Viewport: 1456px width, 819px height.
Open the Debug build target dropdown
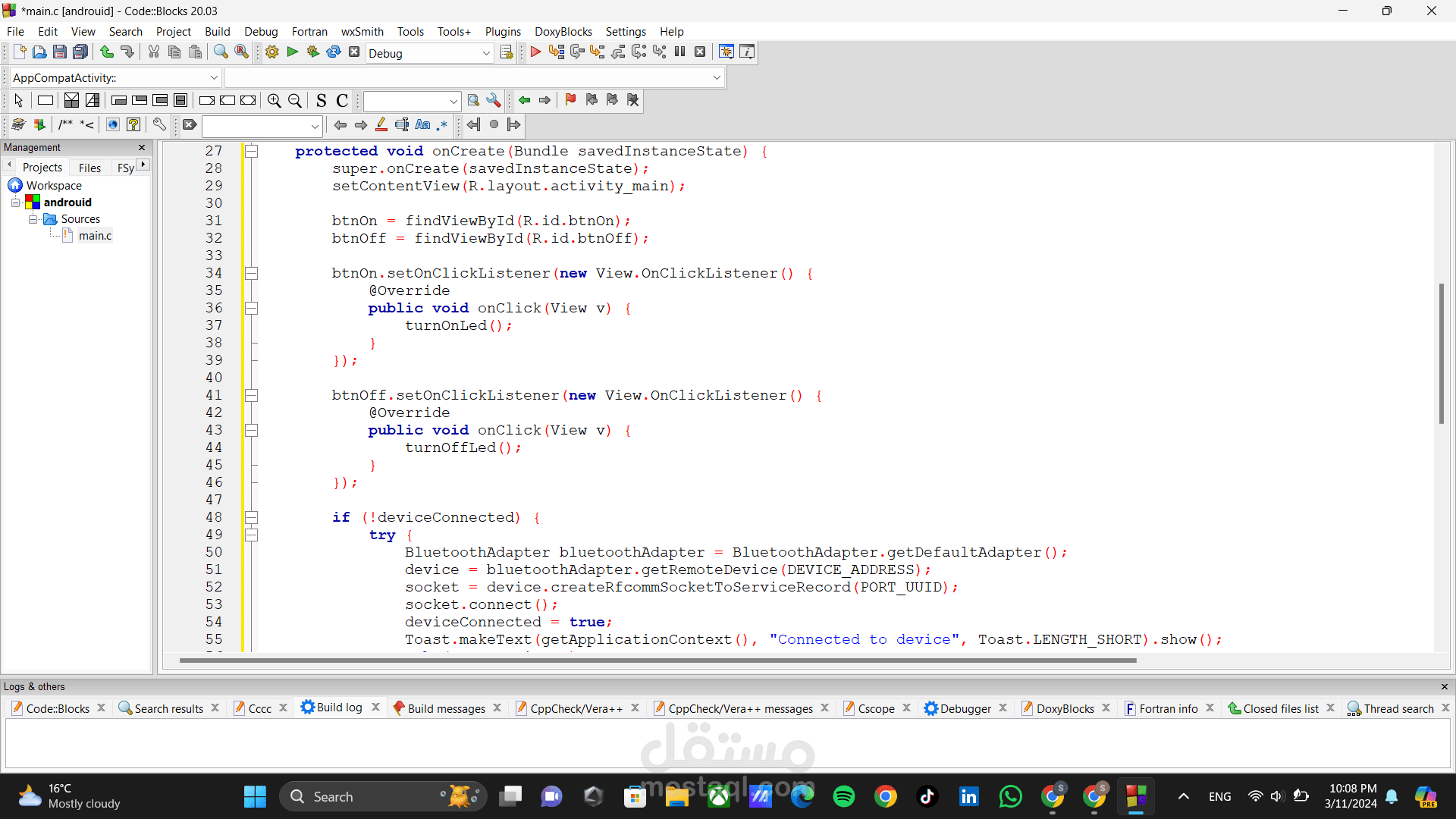click(x=486, y=53)
